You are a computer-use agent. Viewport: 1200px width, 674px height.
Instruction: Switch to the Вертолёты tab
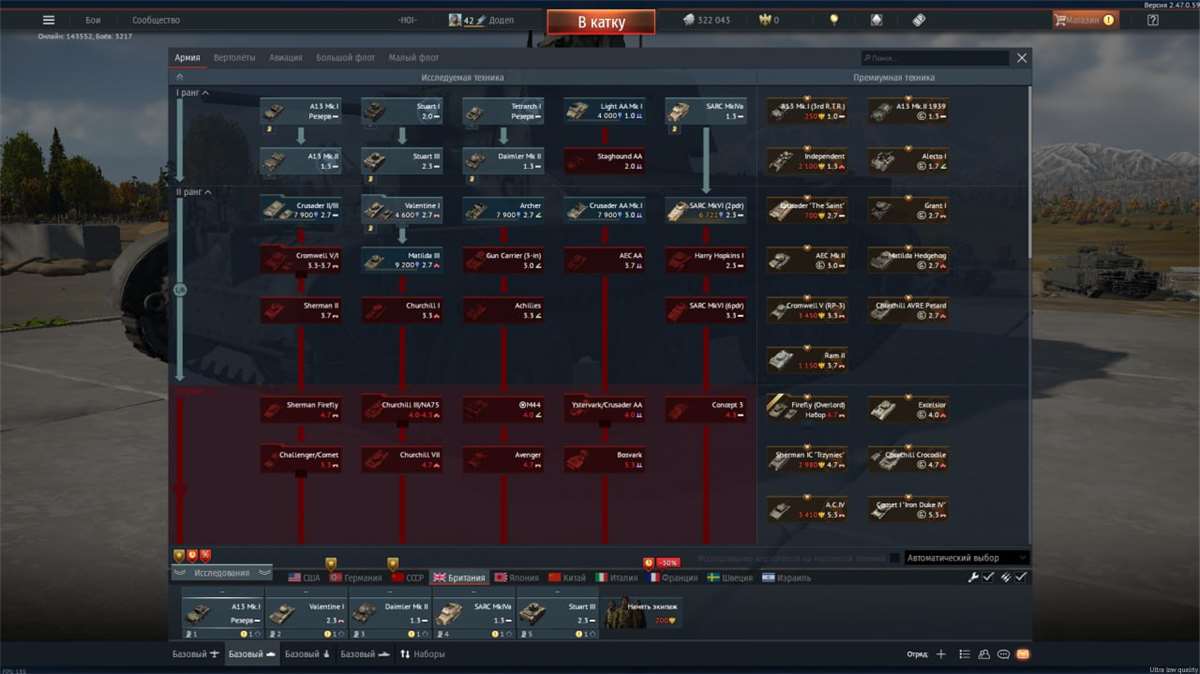(234, 58)
